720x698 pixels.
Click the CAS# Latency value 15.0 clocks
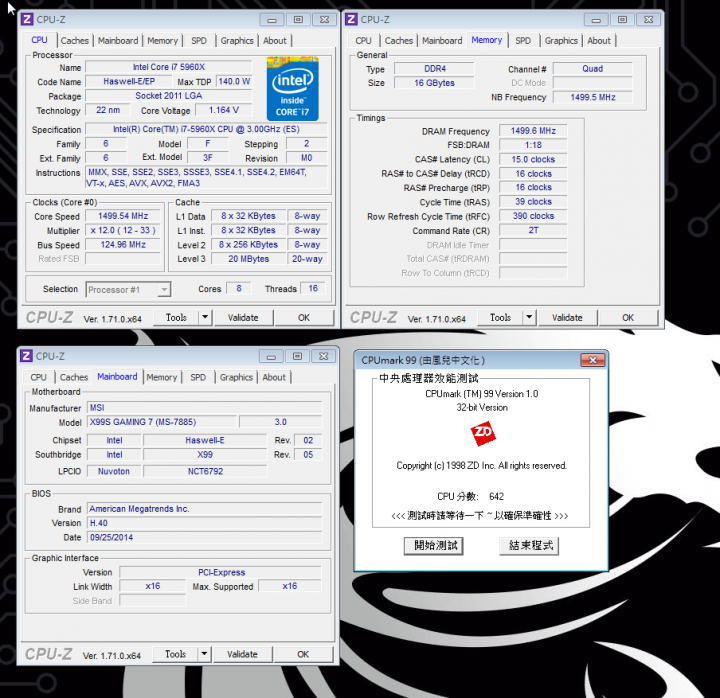pos(533,159)
